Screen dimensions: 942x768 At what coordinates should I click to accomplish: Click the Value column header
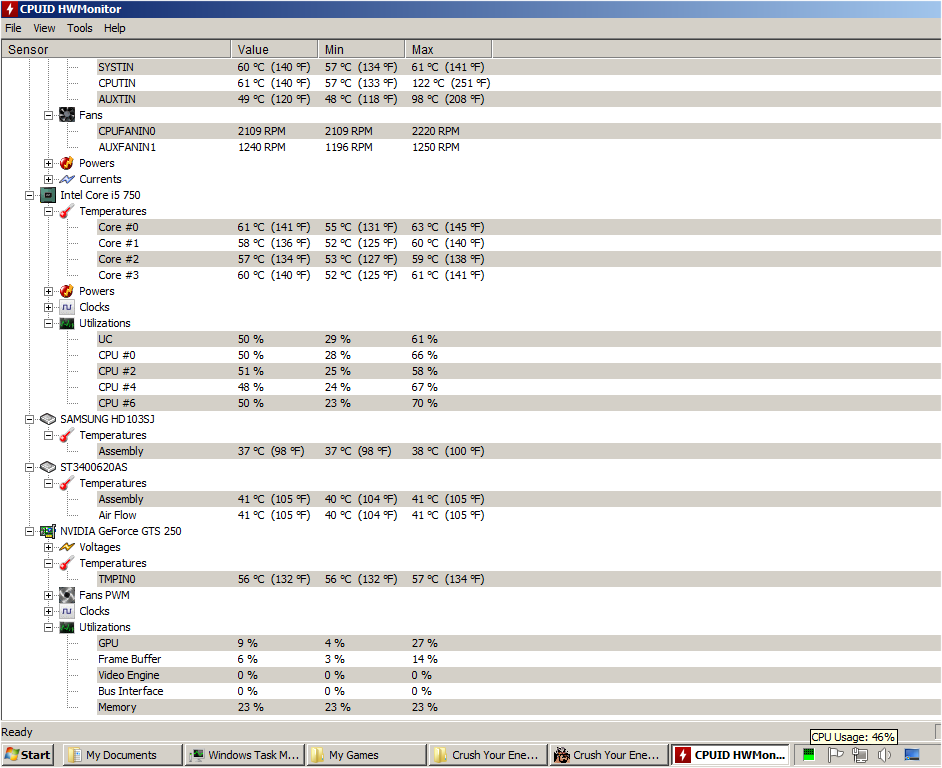tap(275, 49)
